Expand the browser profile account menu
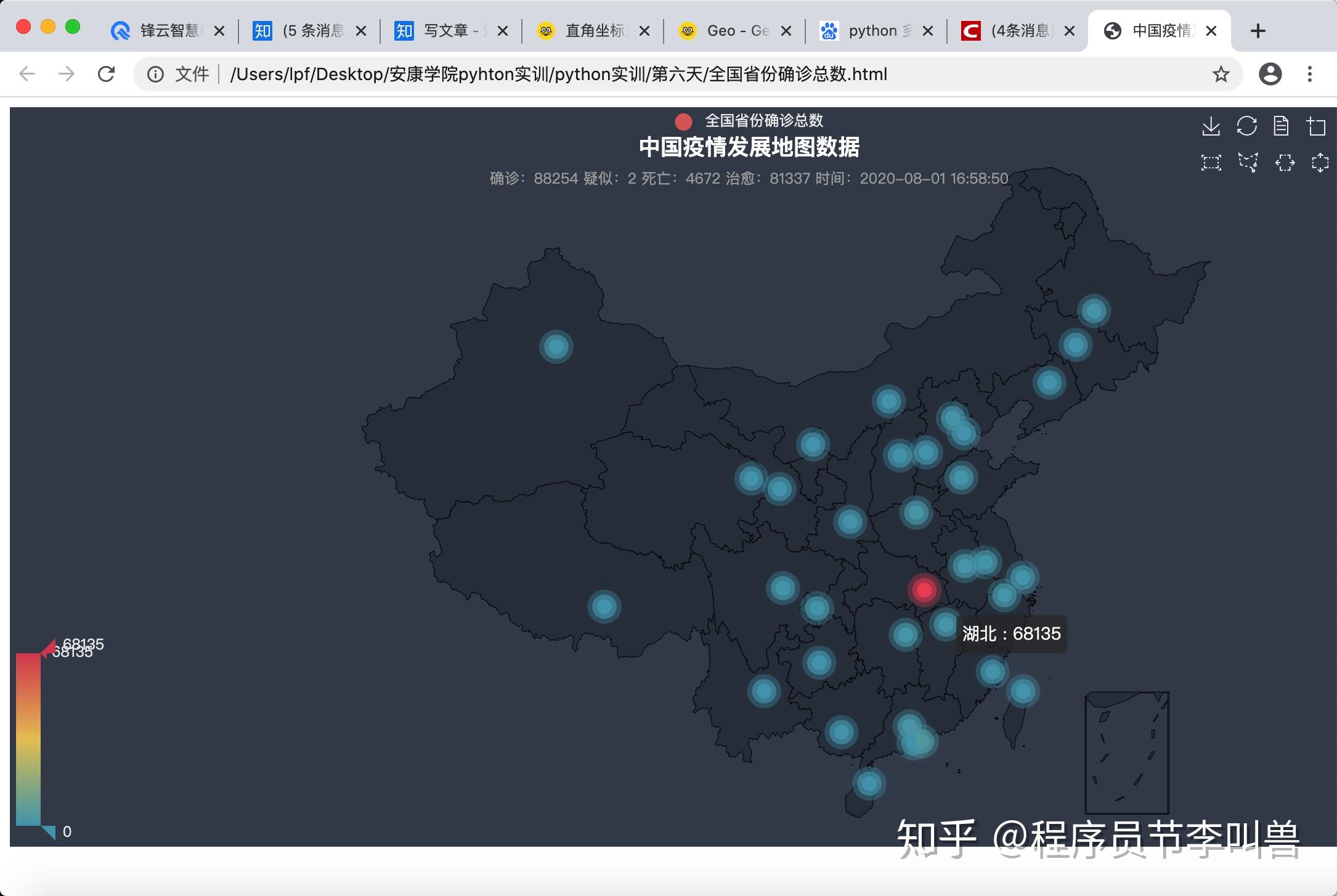This screenshot has width=1337, height=896. 1270,74
